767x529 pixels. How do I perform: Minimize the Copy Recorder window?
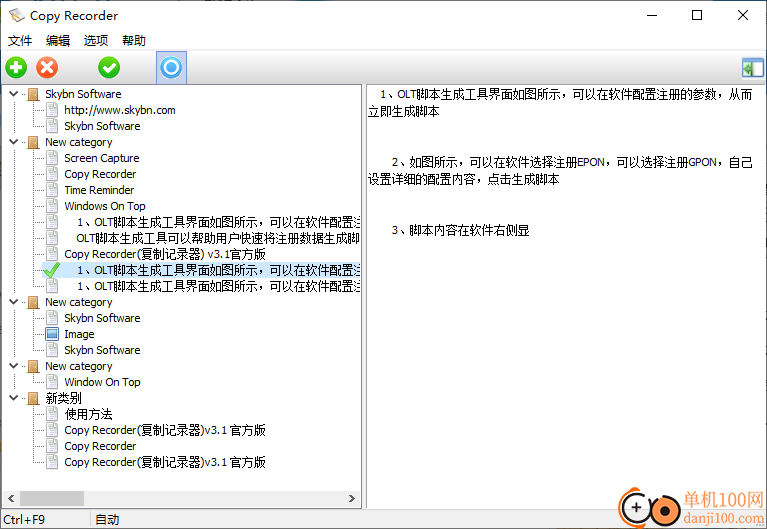(652, 15)
